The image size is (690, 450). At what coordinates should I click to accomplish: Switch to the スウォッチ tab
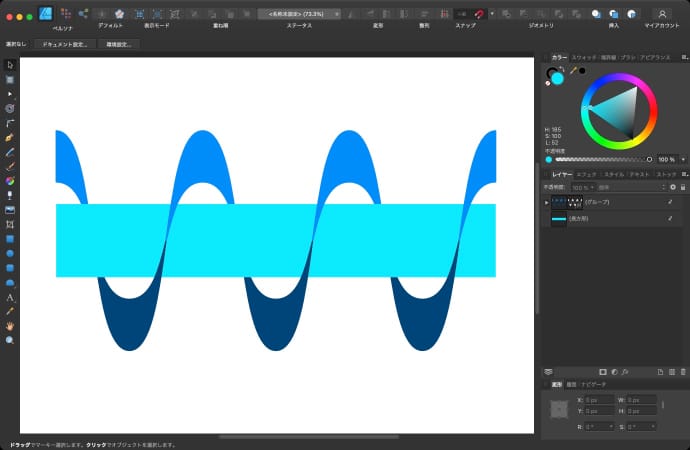(584, 58)
